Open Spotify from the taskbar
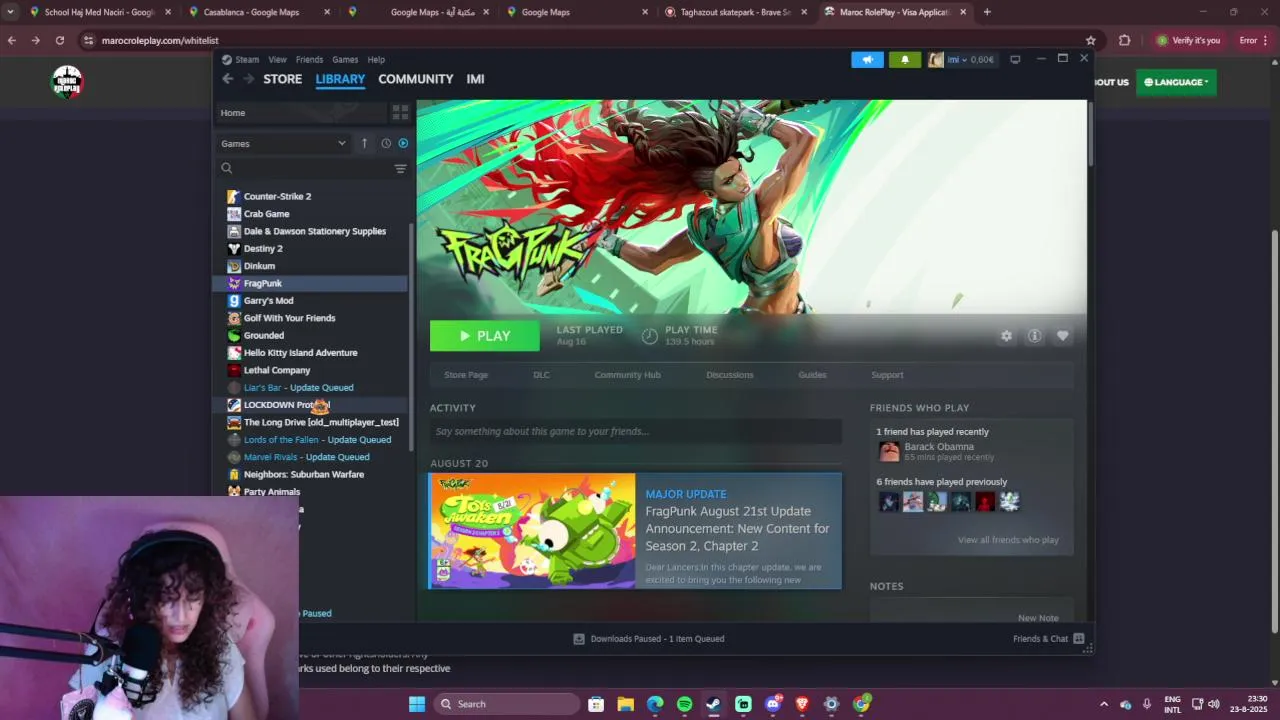This screenshot has height=720, width=1280. coord(684,704)
